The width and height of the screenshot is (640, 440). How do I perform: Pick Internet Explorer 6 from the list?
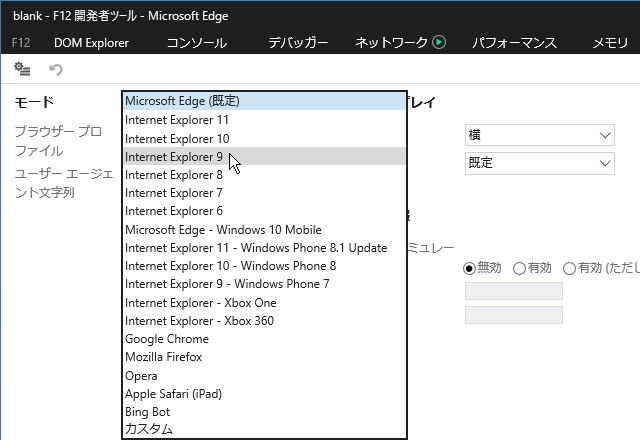coord(264,211)
